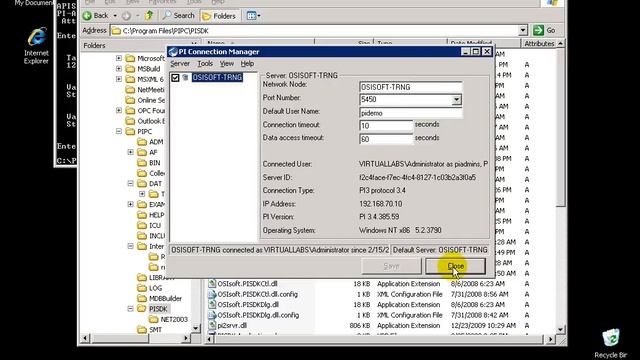Click the folder tree scroll-down arrow

196,329
